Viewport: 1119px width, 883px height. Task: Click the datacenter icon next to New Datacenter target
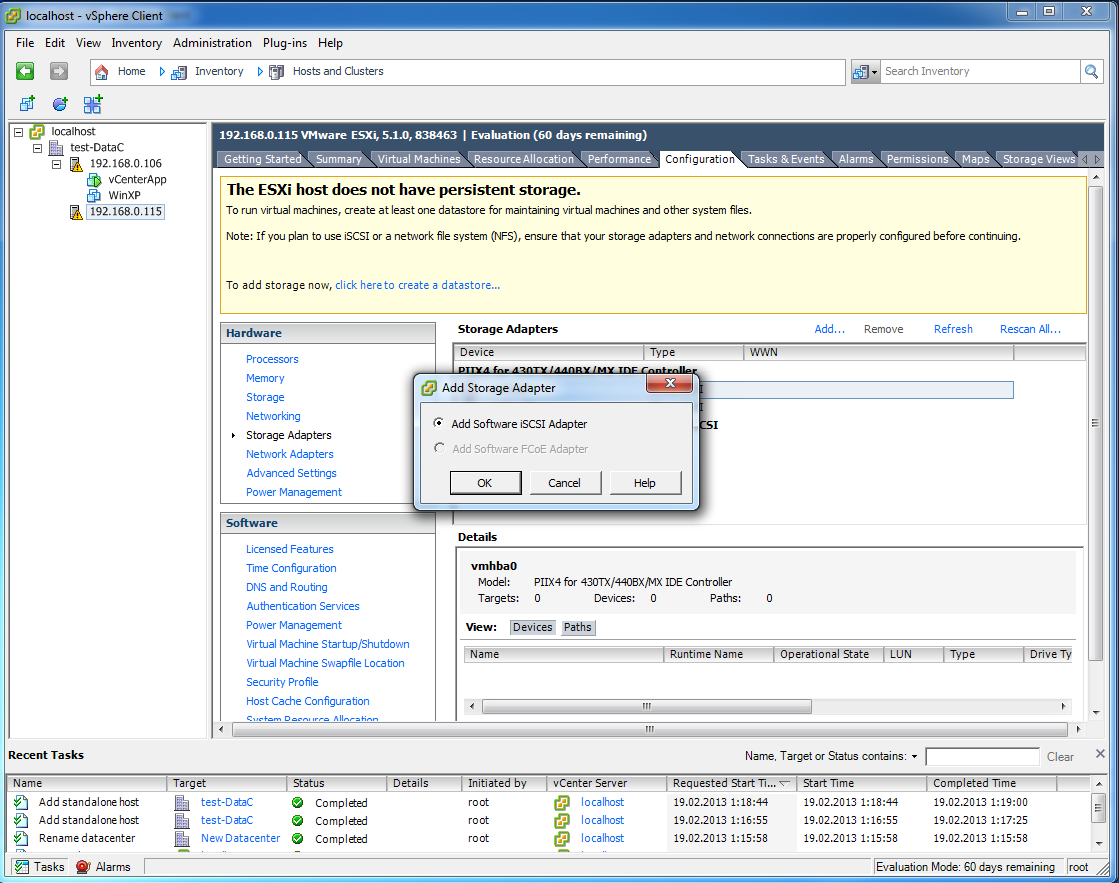[182, 839]
